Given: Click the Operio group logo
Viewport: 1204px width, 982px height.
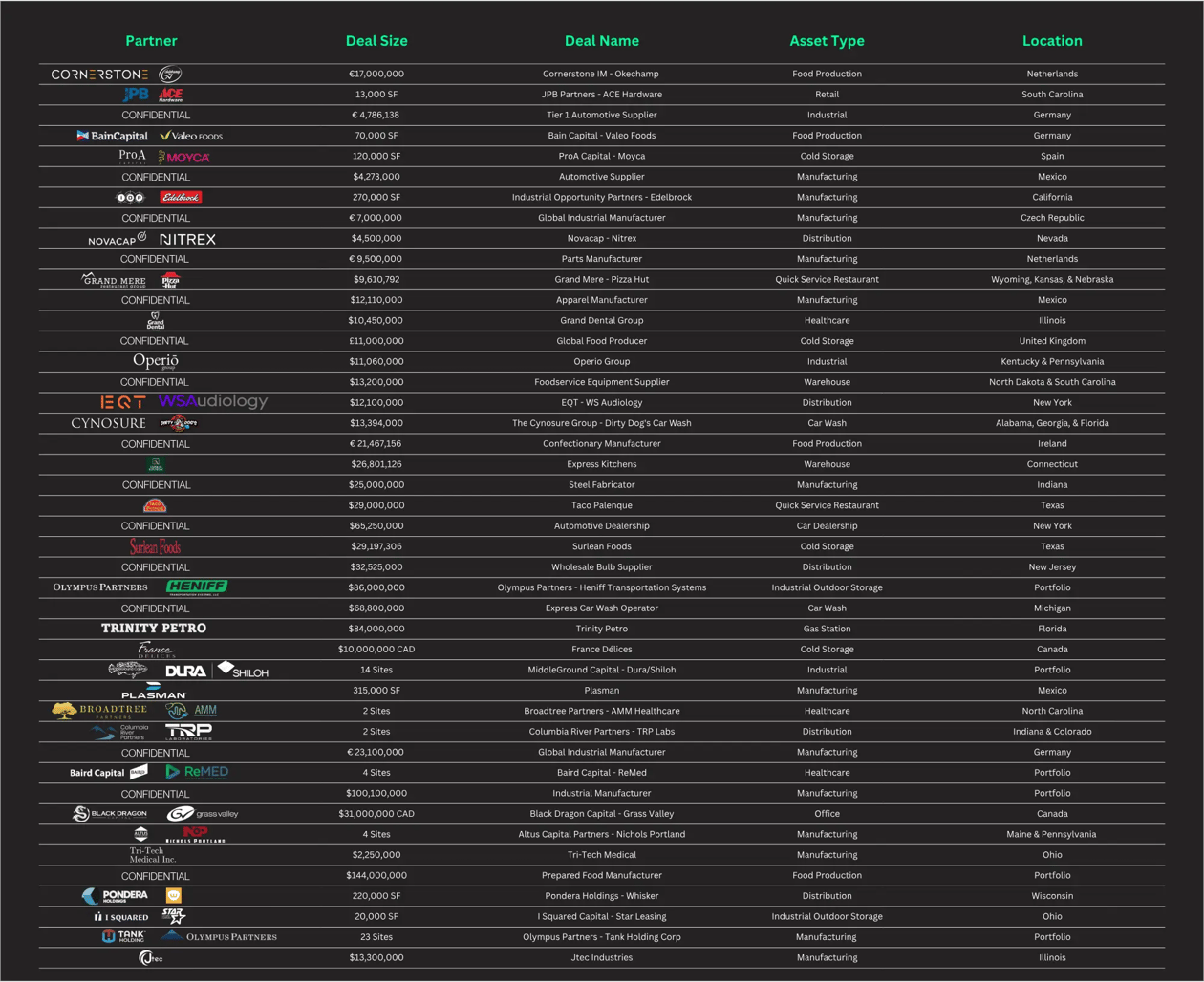Looking at the screenshot, I should pos(156,361).
